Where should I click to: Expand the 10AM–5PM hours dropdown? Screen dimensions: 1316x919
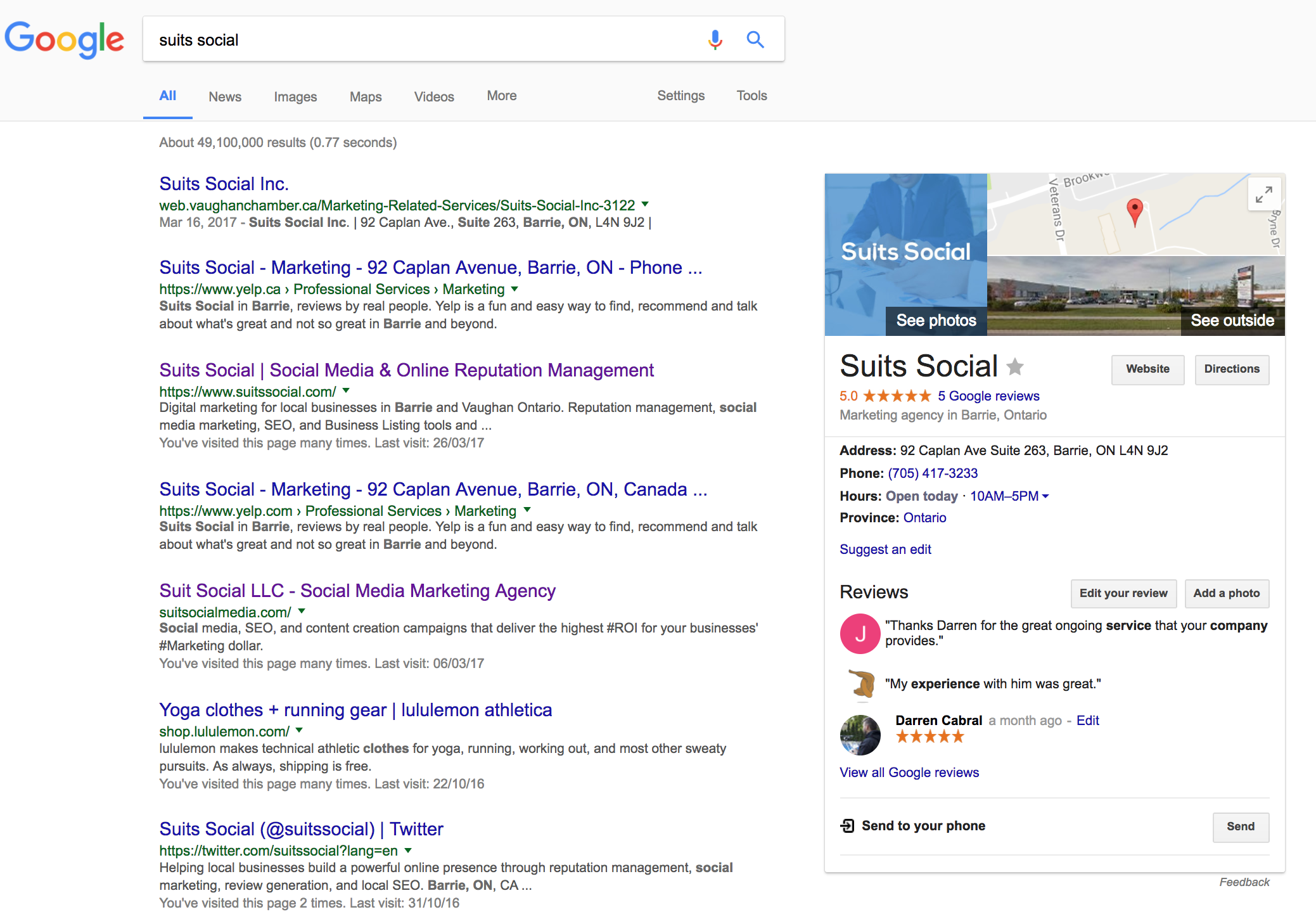point(1009,496)
